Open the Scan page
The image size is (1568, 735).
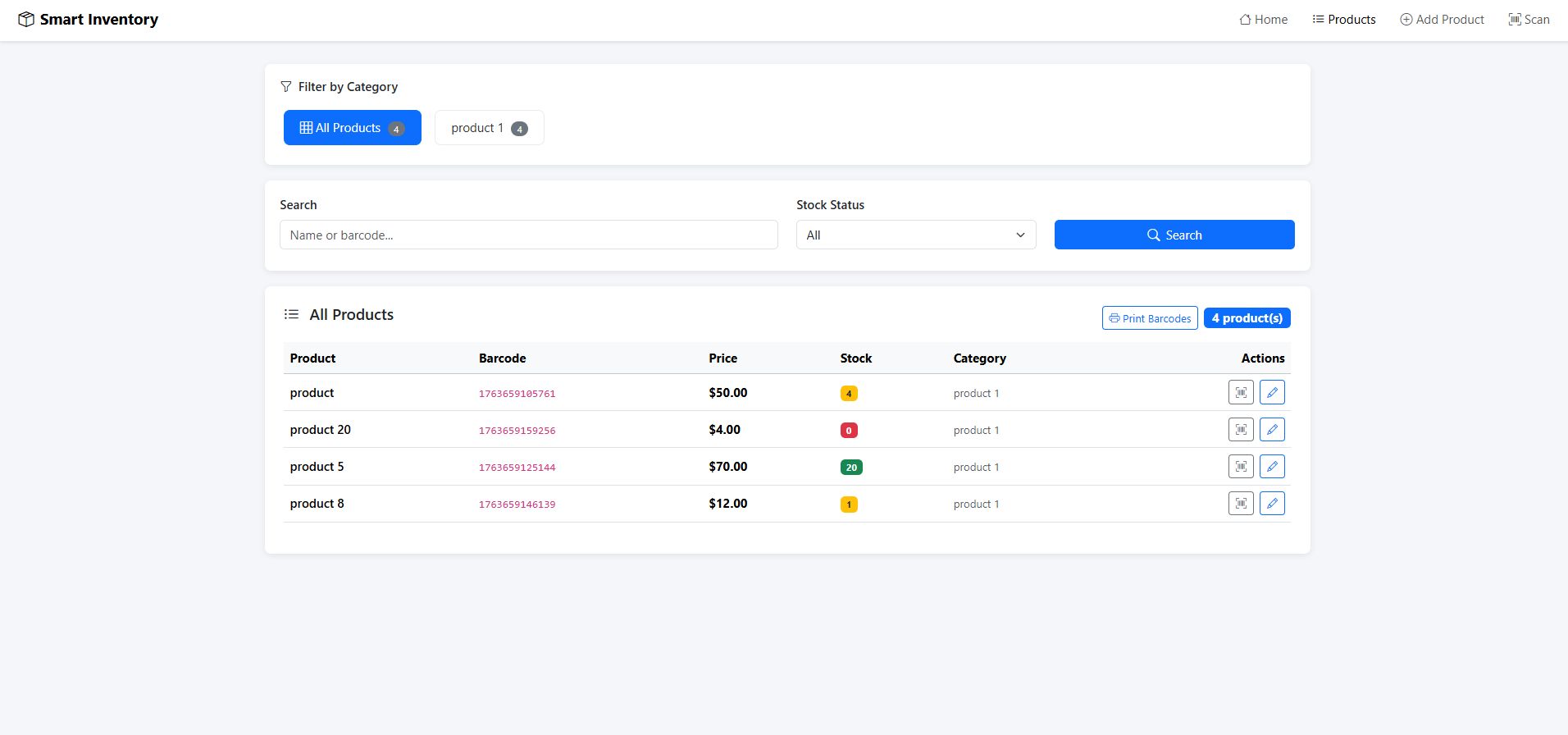click(1529, 20)
